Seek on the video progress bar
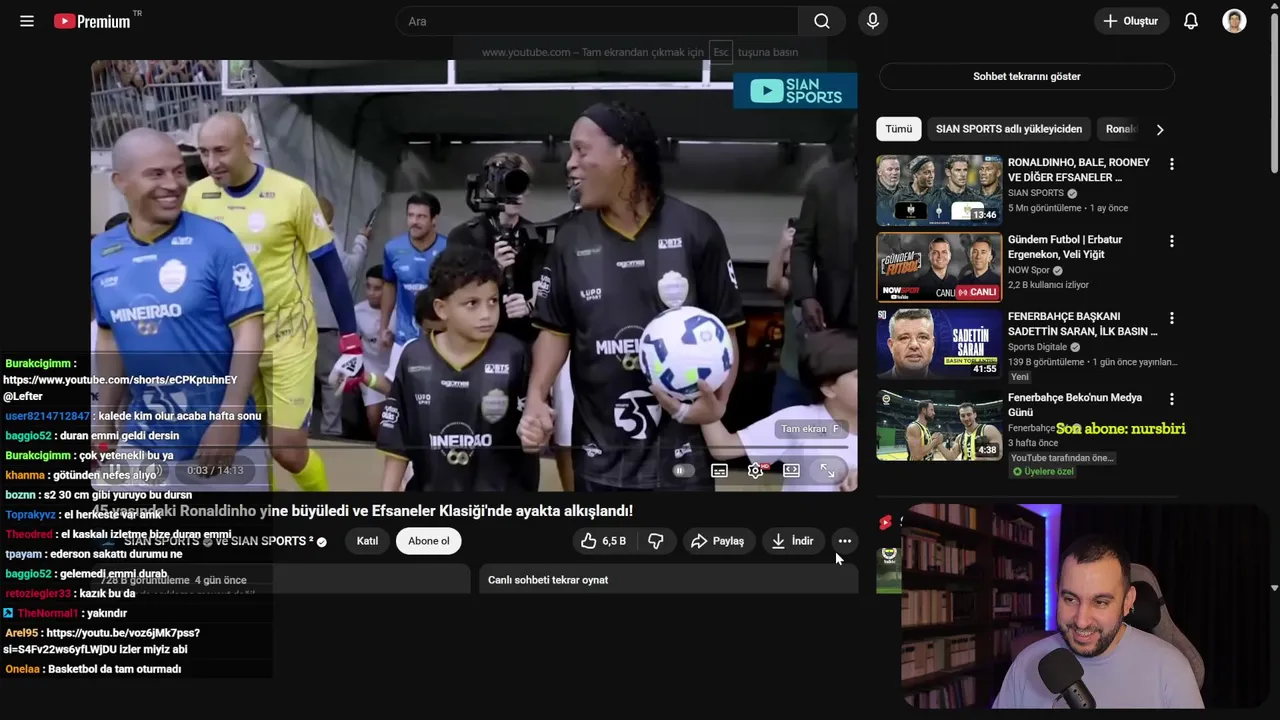The width and height of the screenshot is (1280, 720). pos(474,447)
